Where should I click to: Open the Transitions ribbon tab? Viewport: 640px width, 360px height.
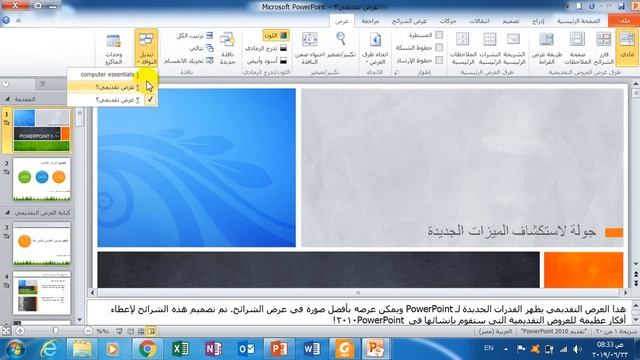(x=479, y=21)
